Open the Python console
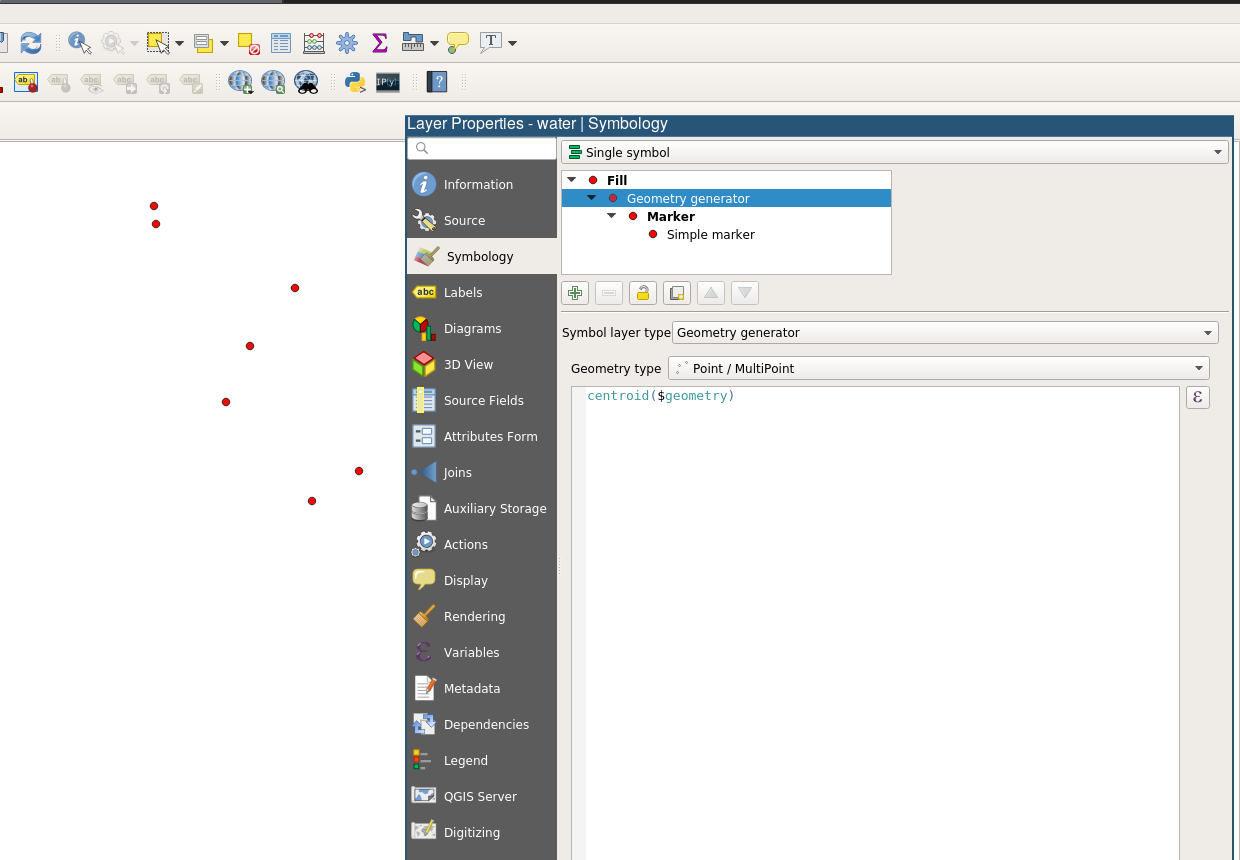 (355, 82)
